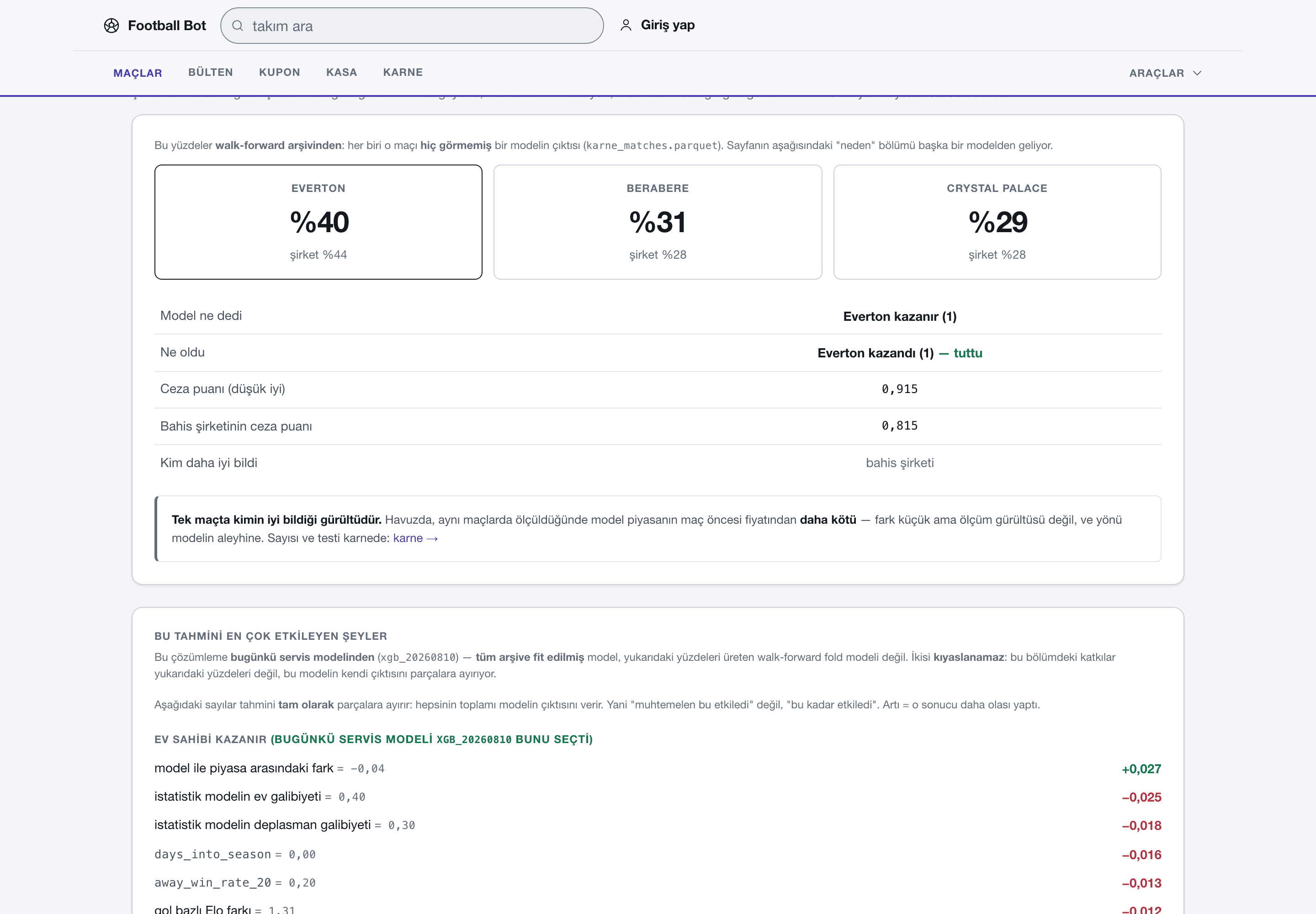
Task: Click the Ceza puanı value 0,915
Action: click(899, 389)
